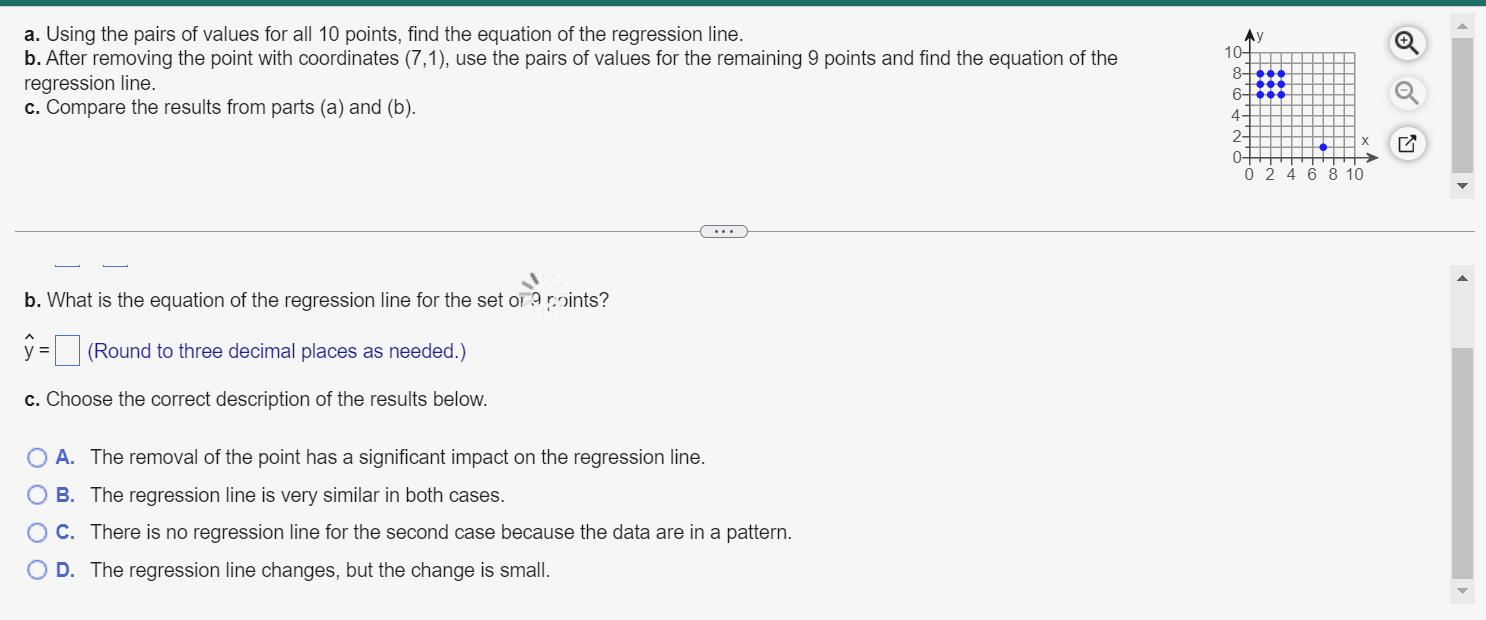Select the option stating regression line is very similar
Image resolution: width=1486 pixels, height=620 pixels.
point(296,494)
